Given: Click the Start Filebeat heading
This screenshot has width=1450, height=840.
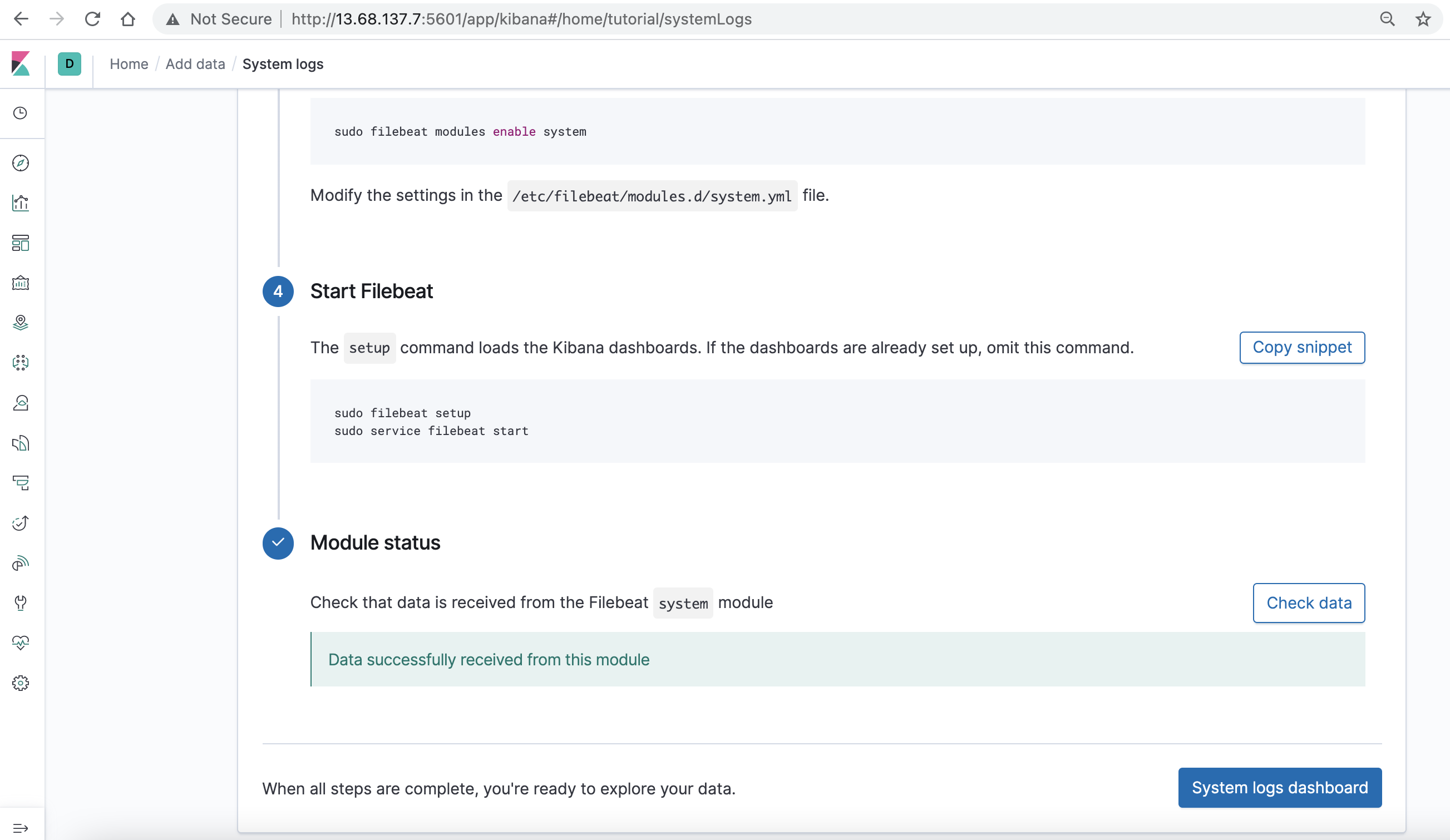Looking at the screenshot, I should [x=372, y=291].
